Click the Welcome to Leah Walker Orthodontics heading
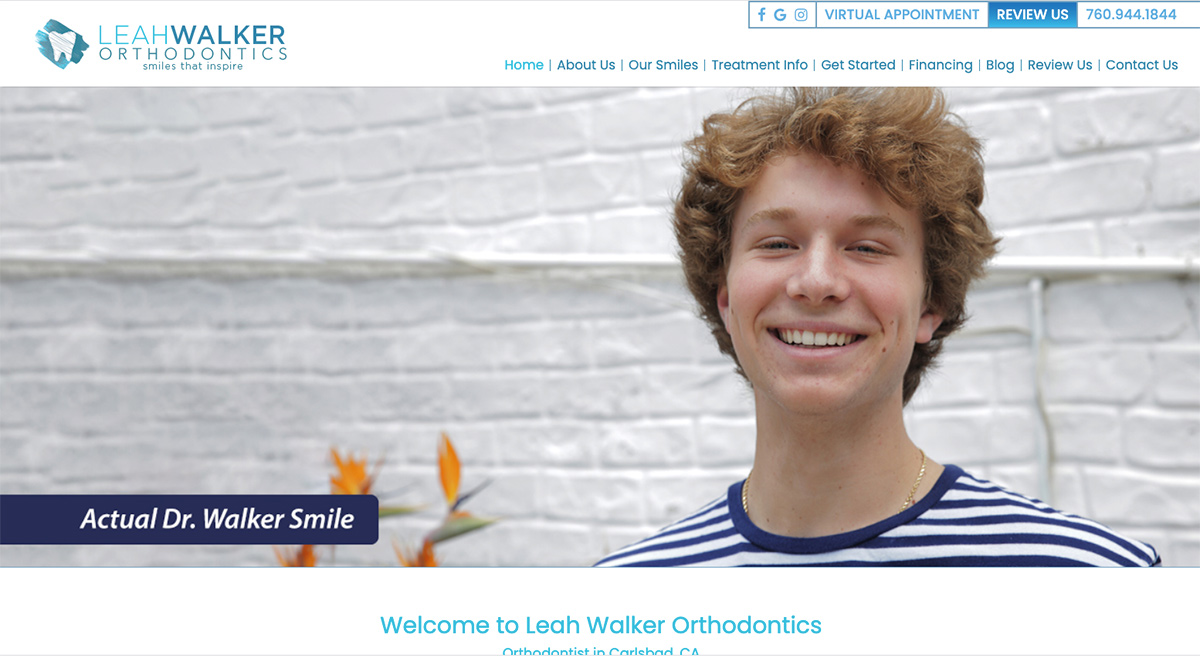 [601, 626]
